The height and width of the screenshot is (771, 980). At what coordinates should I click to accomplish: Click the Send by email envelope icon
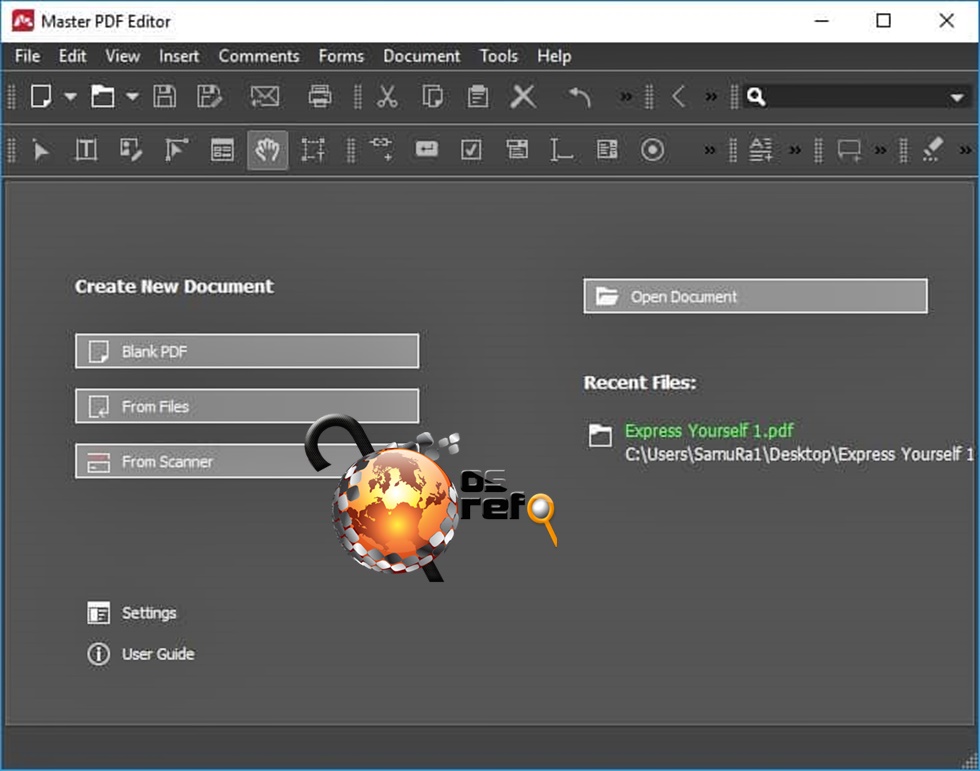coord(264,97)
